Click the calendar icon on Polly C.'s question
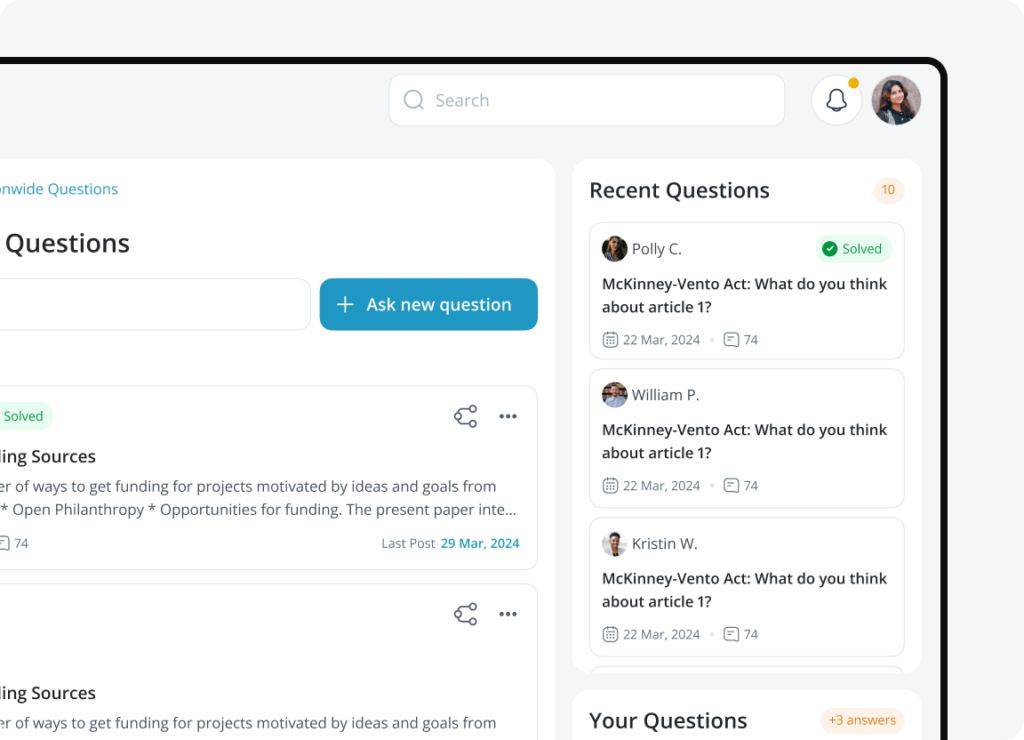 [x=610, y=339]
